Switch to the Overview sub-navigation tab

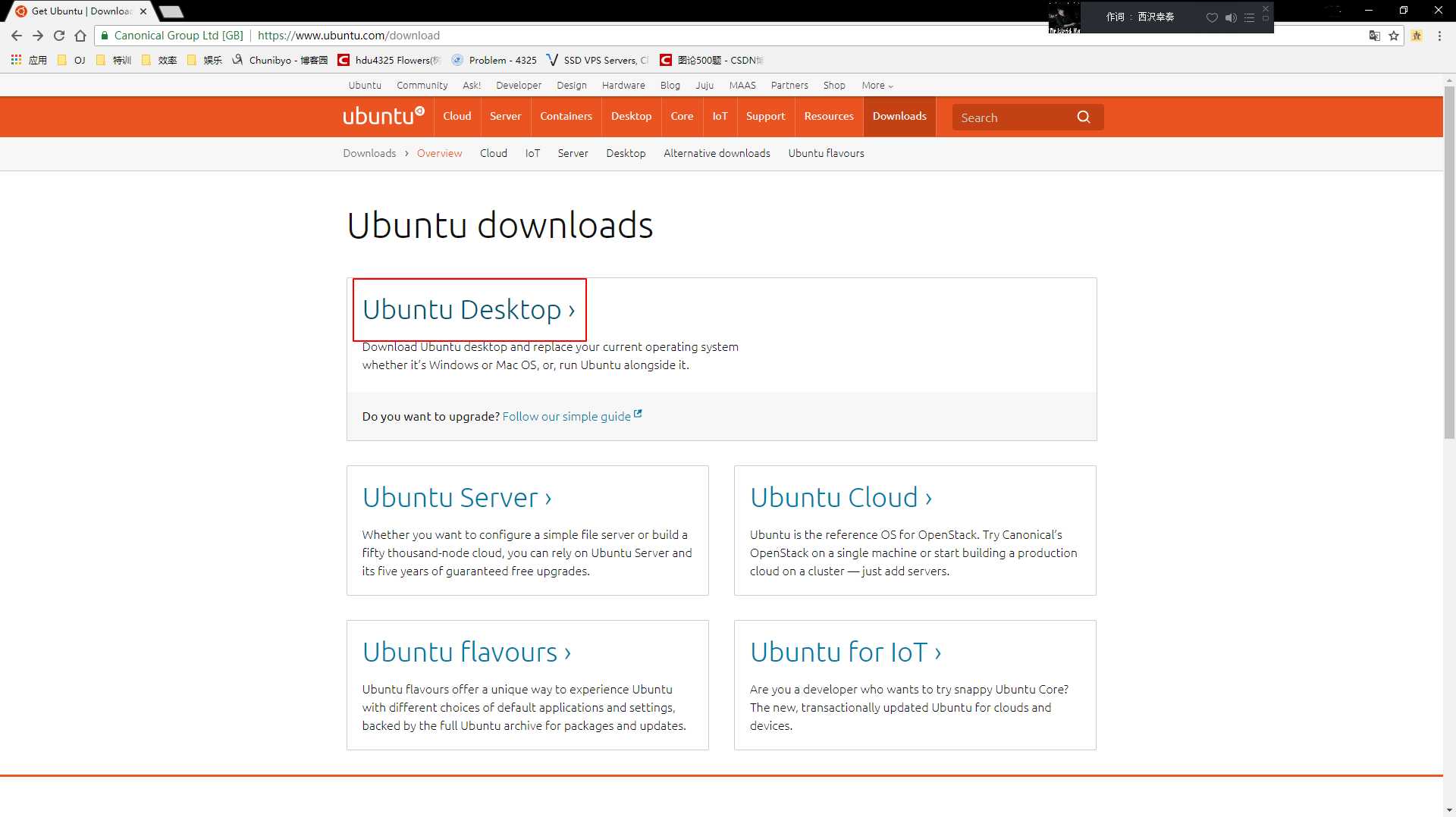[x=439, y=153]
